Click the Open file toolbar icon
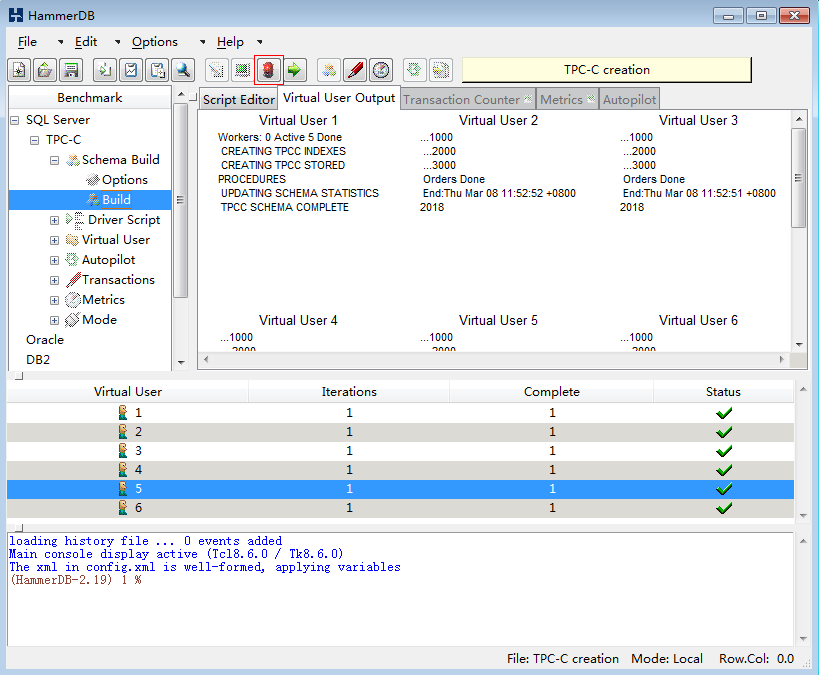The height and width of the screenshot is (675, 819). [x=45, y=70]
